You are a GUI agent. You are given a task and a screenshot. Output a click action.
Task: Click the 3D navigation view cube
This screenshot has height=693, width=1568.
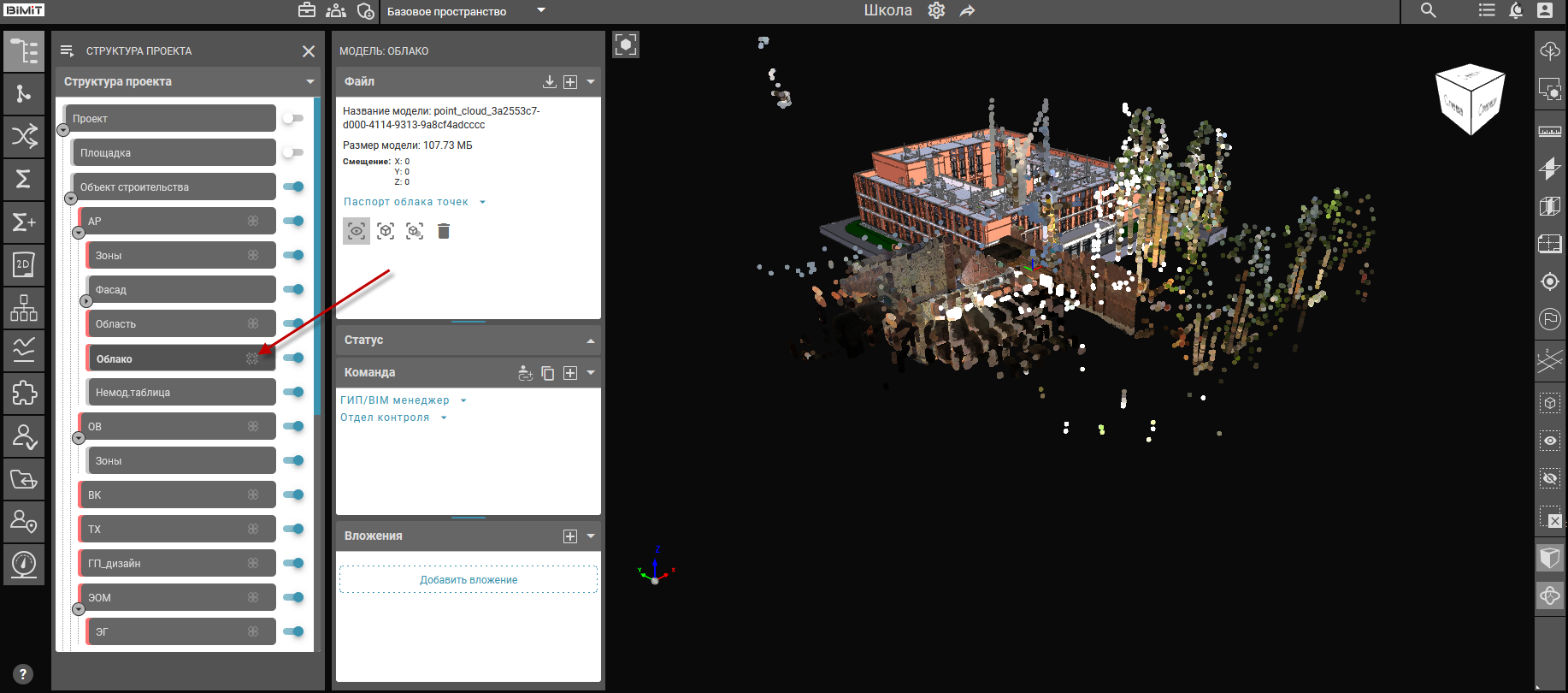[1470, 99]
